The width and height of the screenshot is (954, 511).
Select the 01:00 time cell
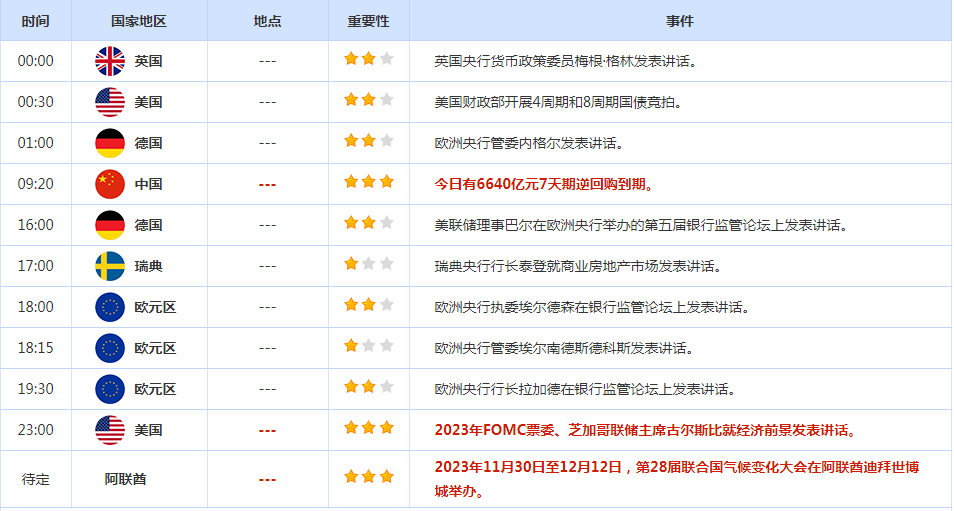[35, 143]
